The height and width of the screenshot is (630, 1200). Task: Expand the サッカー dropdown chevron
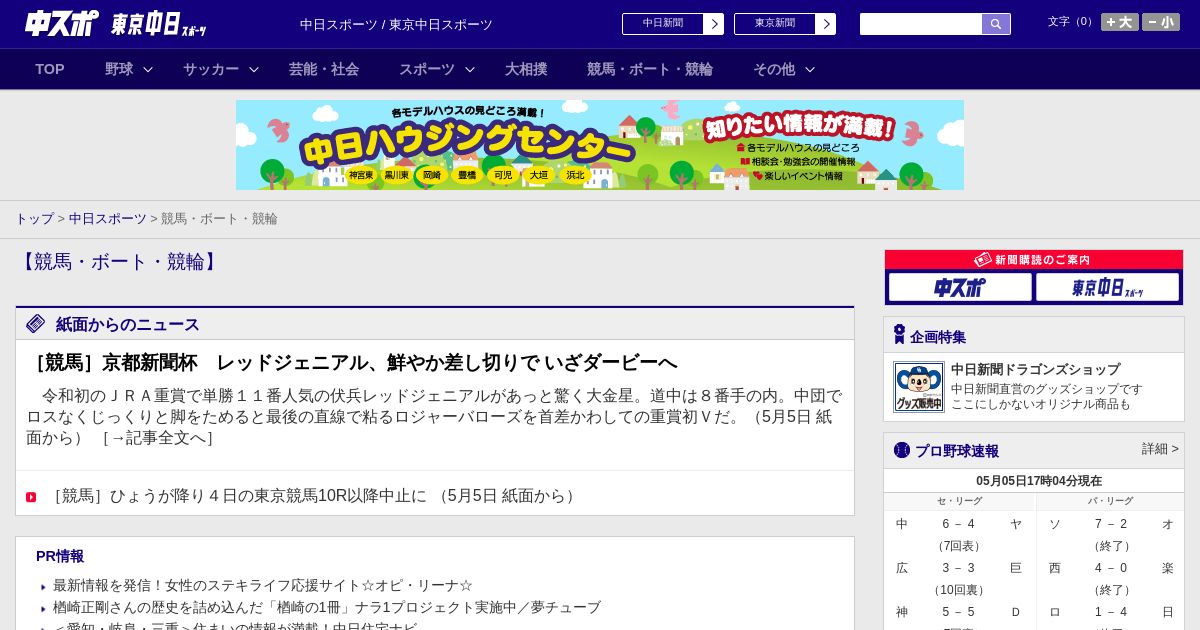point(254,70)
